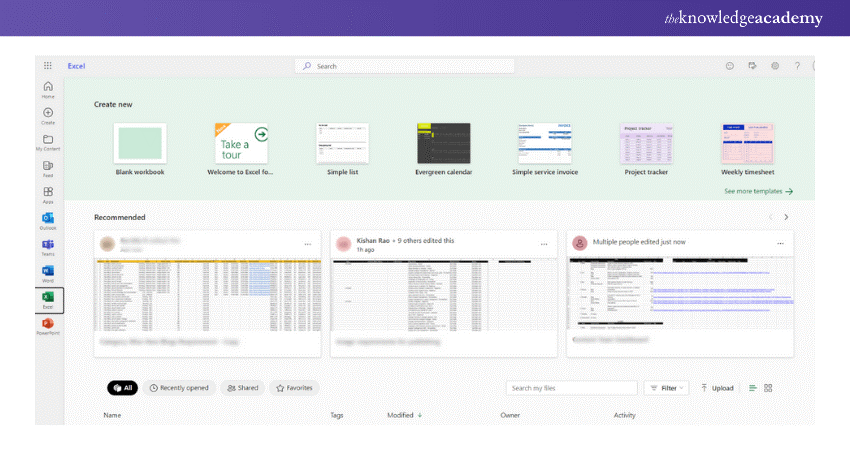
Task: Open Outlook from the sidebar
Action: click(48, 220)
